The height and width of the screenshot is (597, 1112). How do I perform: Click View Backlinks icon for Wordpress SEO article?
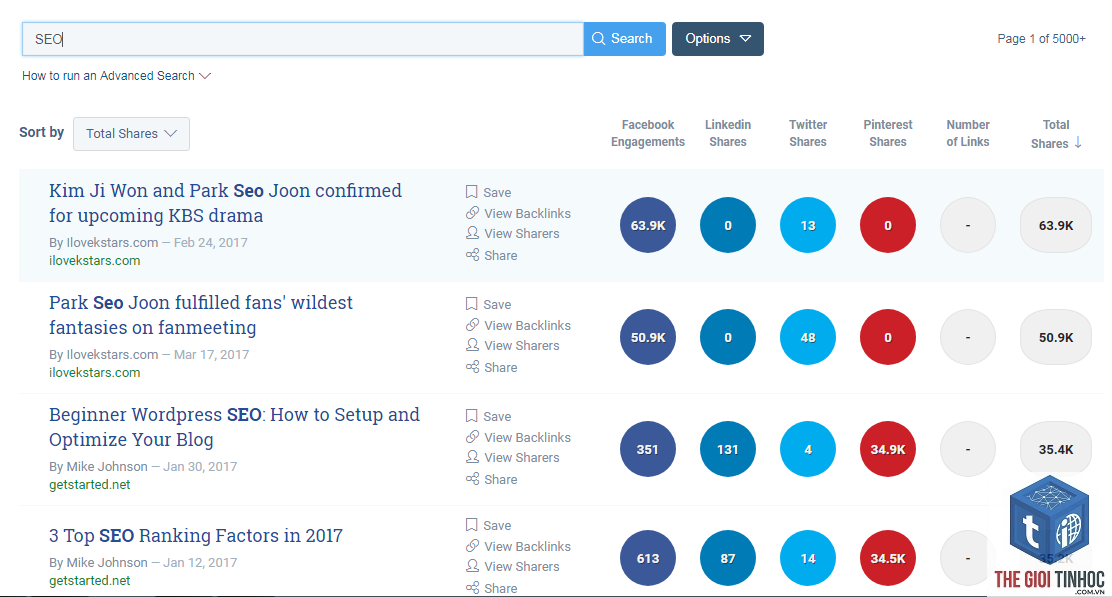472,437
